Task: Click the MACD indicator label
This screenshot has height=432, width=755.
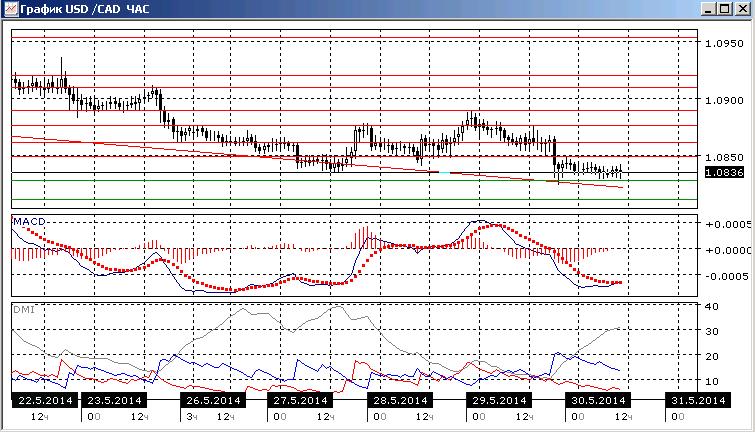Action: [x=29, y=222]
